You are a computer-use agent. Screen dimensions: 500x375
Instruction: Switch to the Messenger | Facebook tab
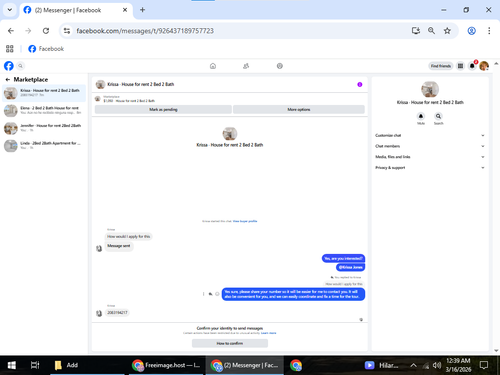click(76, 10)
